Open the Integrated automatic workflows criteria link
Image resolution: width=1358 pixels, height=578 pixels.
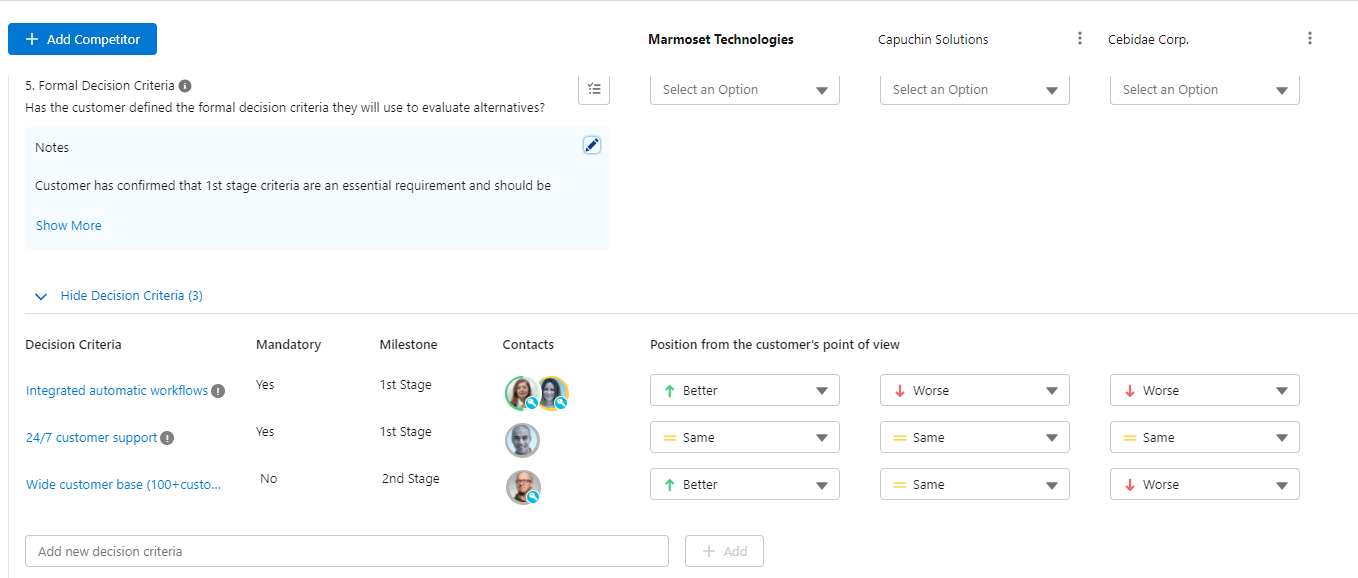pos(117,391)
